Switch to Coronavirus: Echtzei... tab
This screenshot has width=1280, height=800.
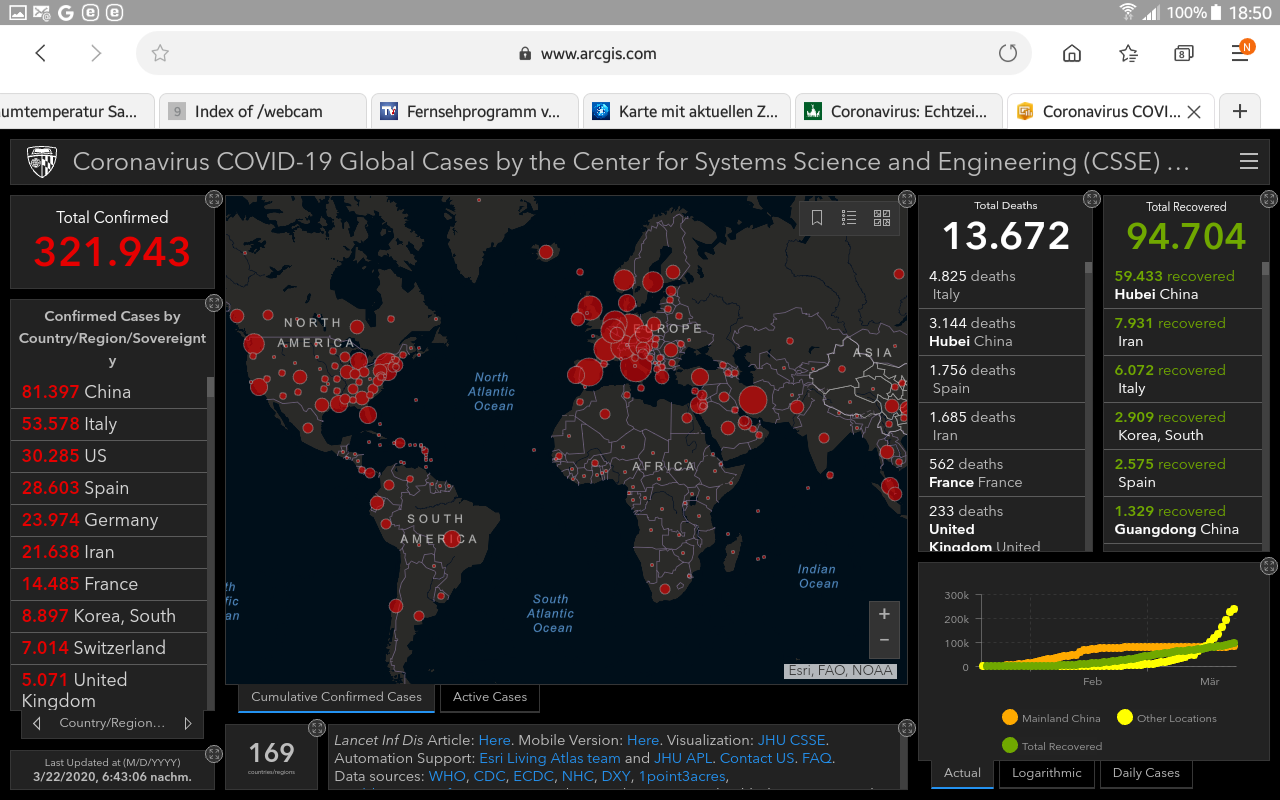899,111
